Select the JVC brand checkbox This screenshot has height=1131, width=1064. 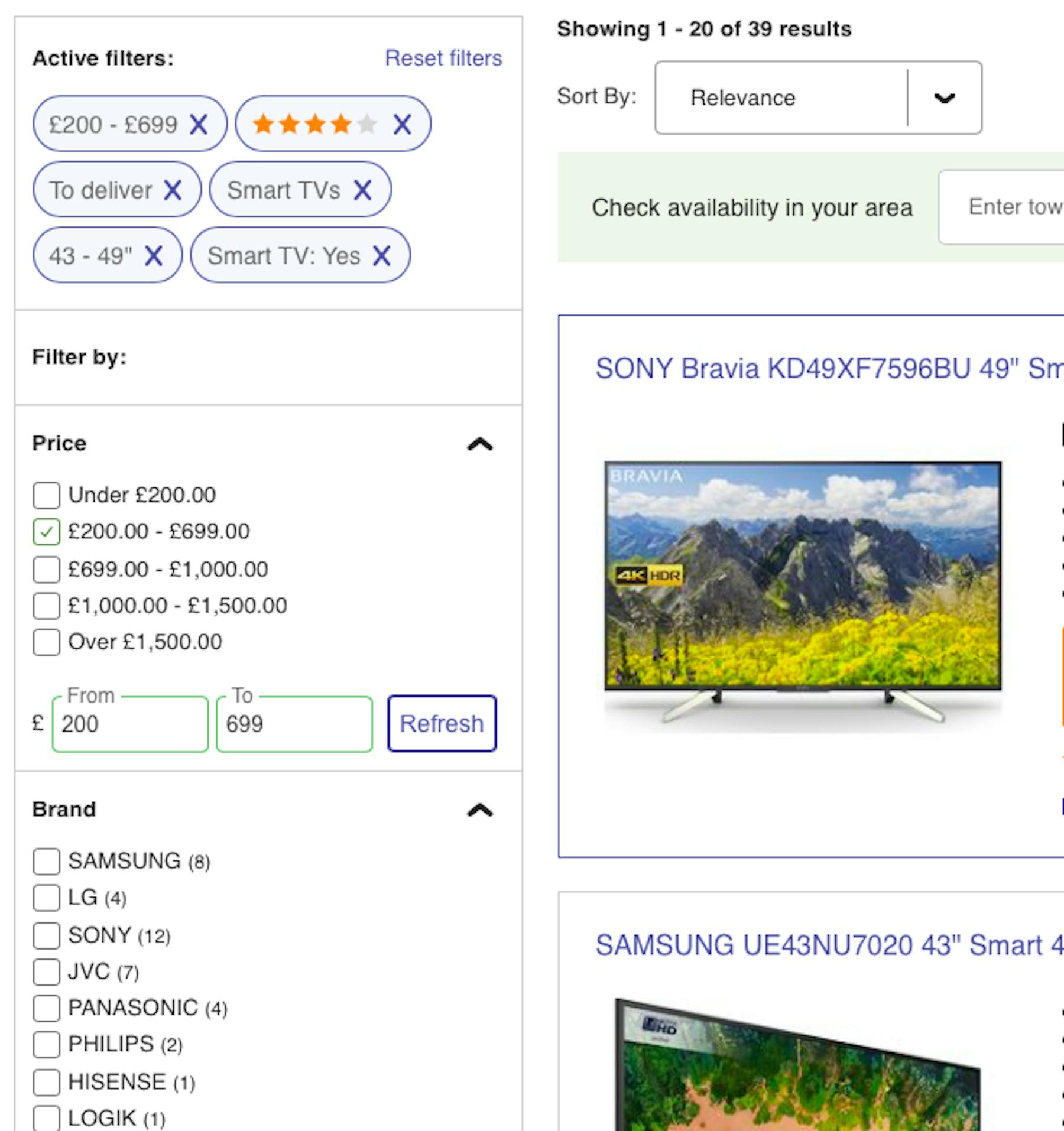(47, 972)
